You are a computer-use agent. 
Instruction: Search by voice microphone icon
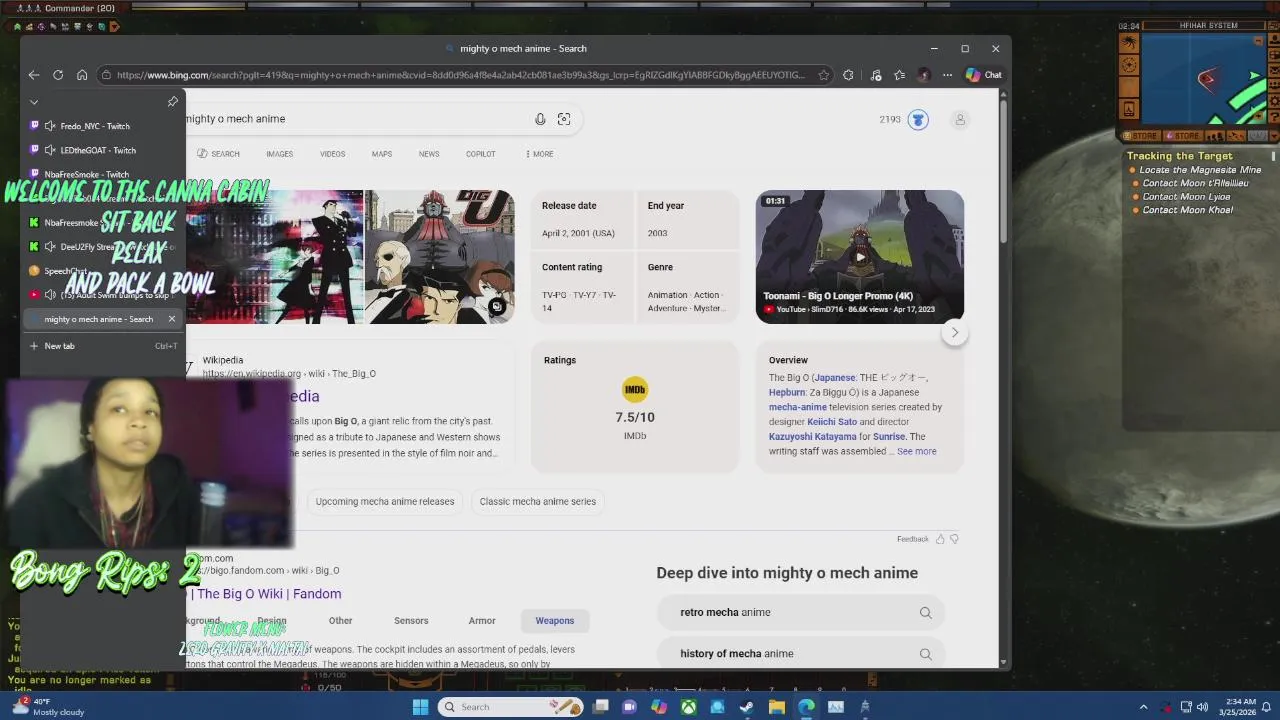[540, 119]
